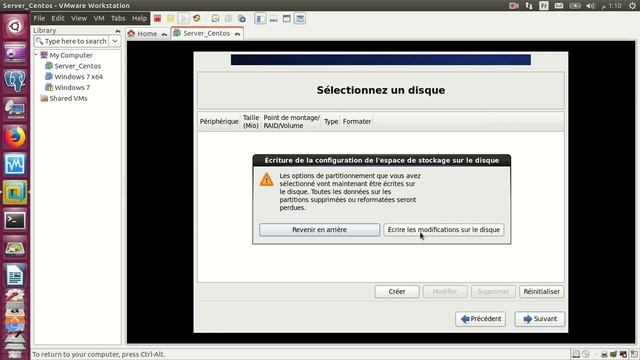Open the Help menu
The height and width of the screenshot is (360, 640).
click(x=139, y=18)
